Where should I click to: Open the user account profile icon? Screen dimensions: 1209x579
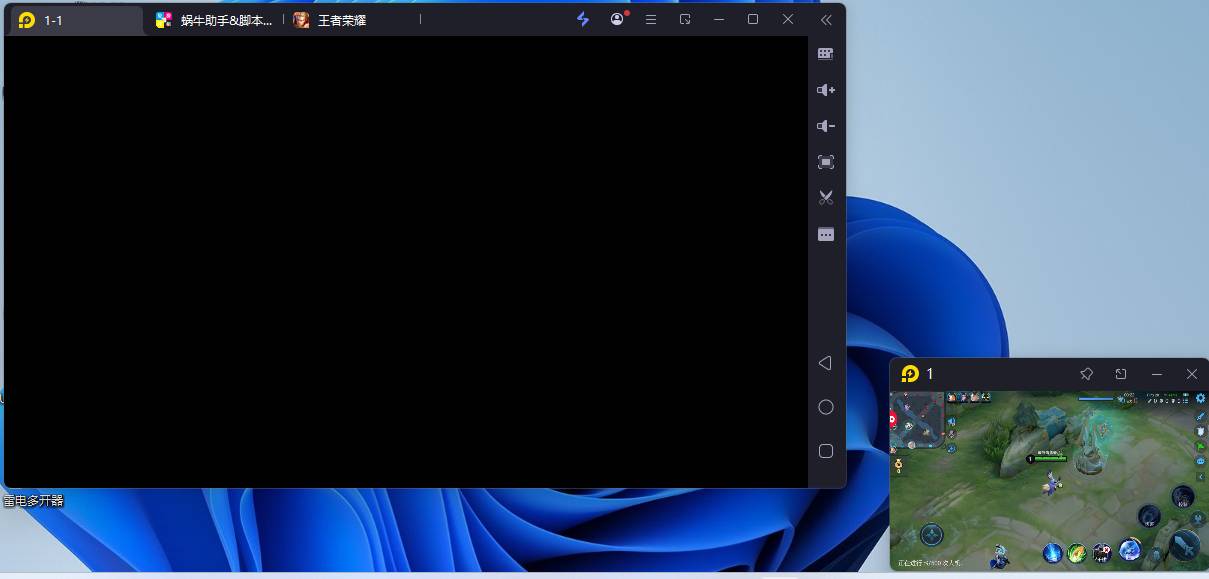click(617, 20)
